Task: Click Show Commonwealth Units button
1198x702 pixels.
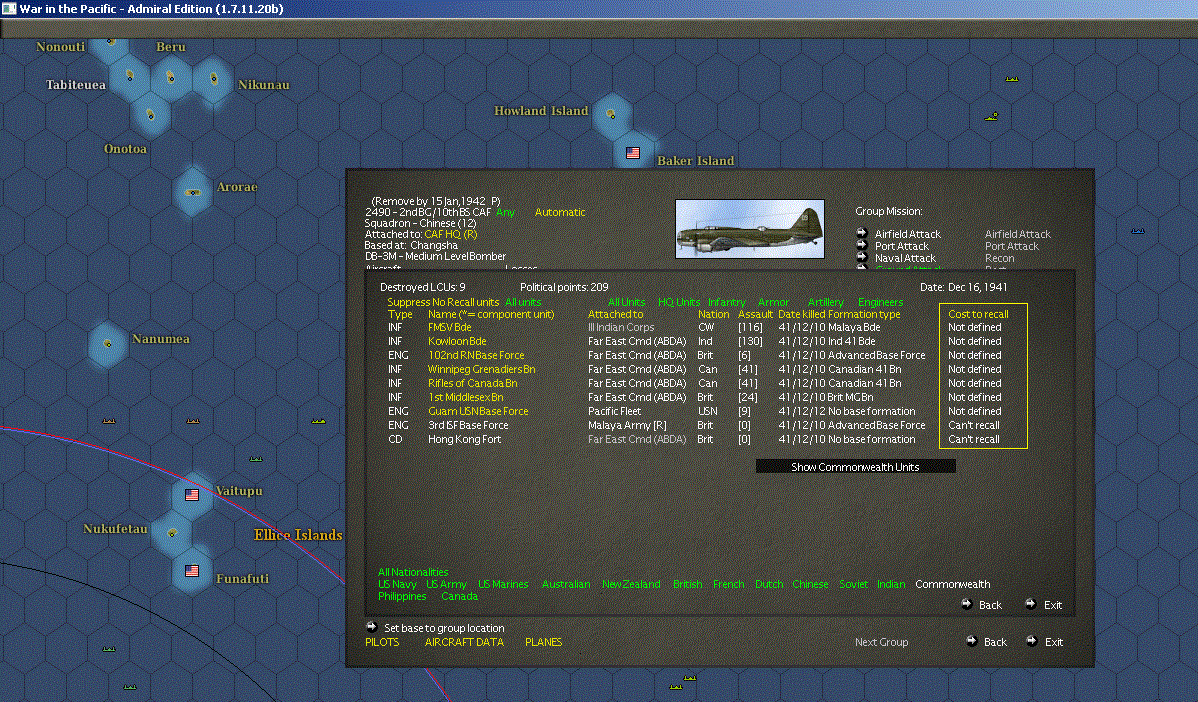Action: (856, 467)
